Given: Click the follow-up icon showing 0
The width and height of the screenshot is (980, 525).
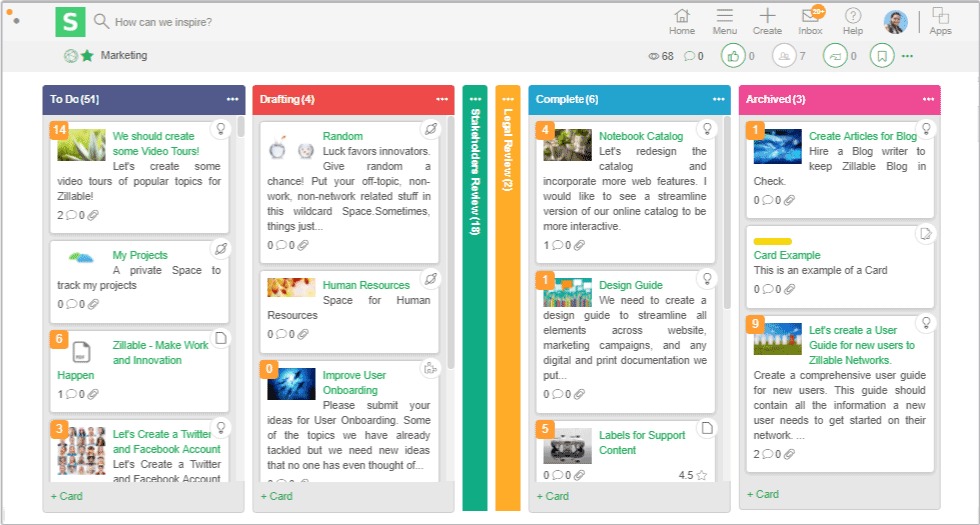Looking at the screenshot, I should [x=834, y=56].
